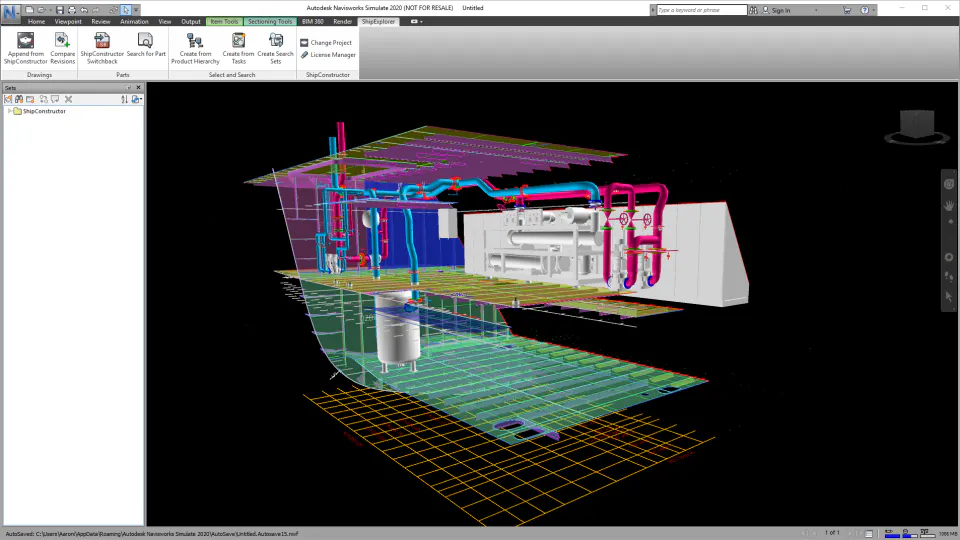Toggle auto-hide pin on Sets panel

129,88
